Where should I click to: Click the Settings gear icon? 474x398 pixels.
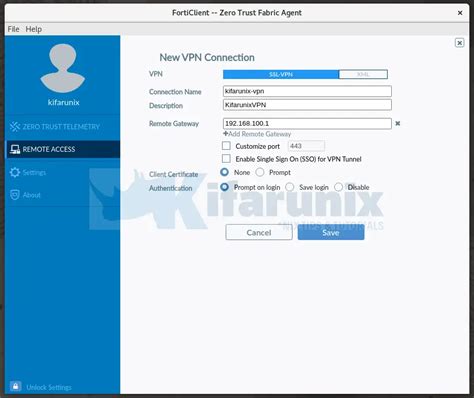15,172
